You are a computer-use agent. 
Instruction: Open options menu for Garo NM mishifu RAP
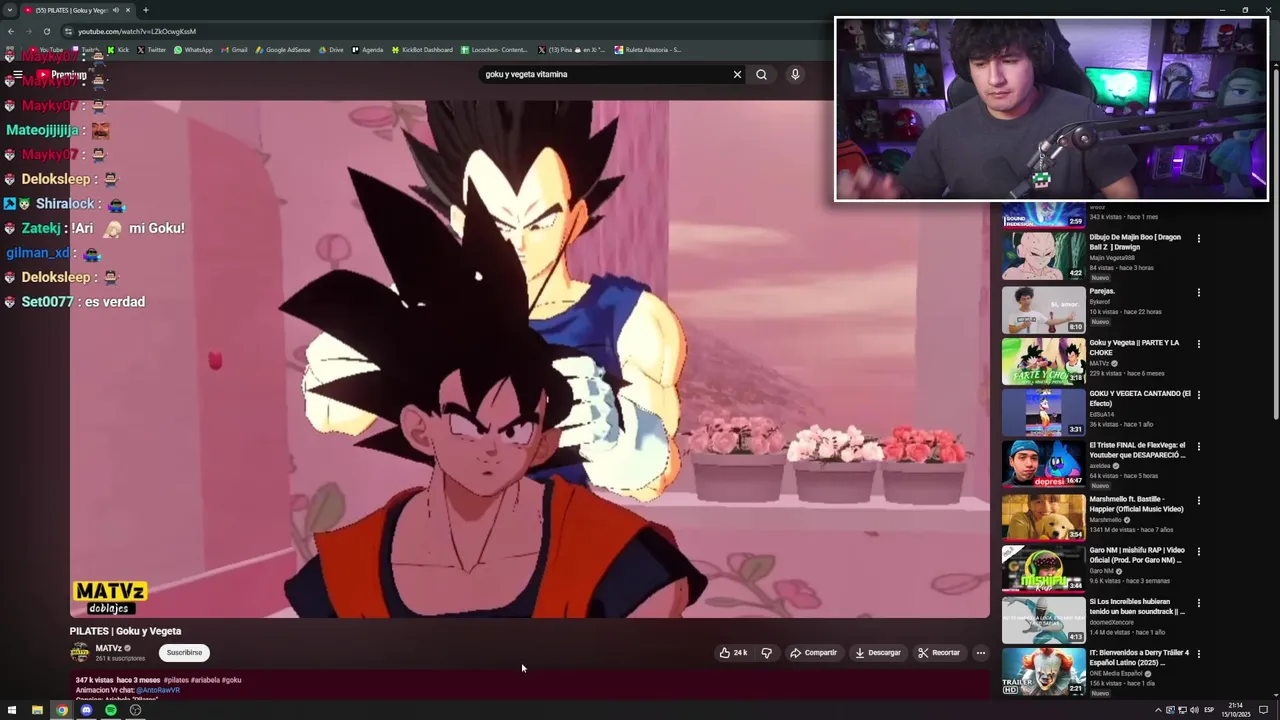click(1198, 551)
